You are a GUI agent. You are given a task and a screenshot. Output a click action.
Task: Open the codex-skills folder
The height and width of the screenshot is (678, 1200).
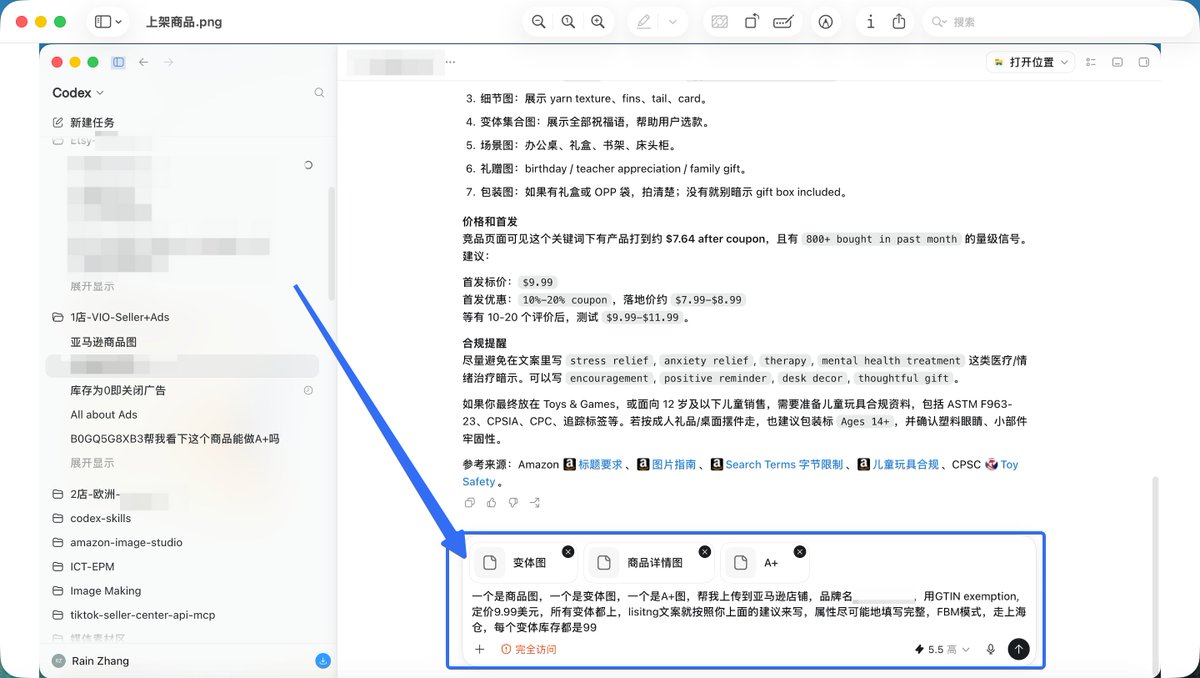pos(91,518)
